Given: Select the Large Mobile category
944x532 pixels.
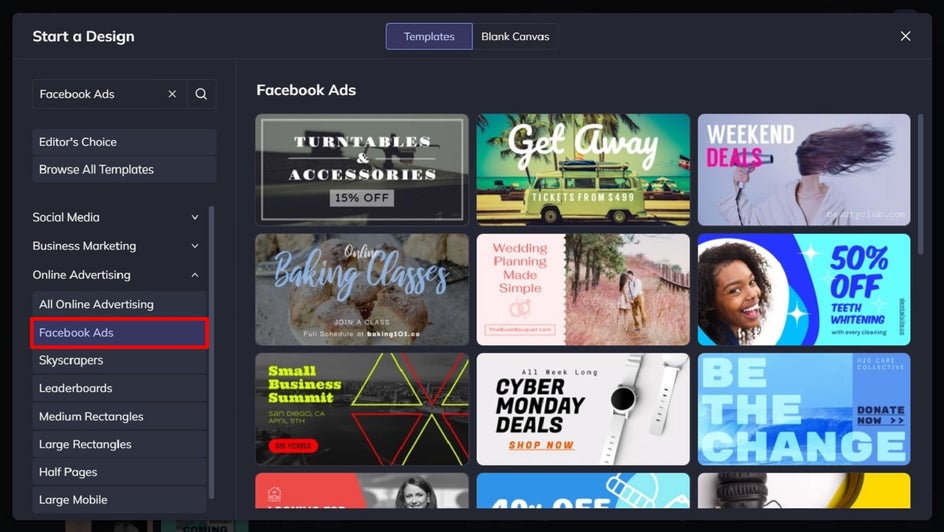Looking at the screenshot, I should point(119,500).
